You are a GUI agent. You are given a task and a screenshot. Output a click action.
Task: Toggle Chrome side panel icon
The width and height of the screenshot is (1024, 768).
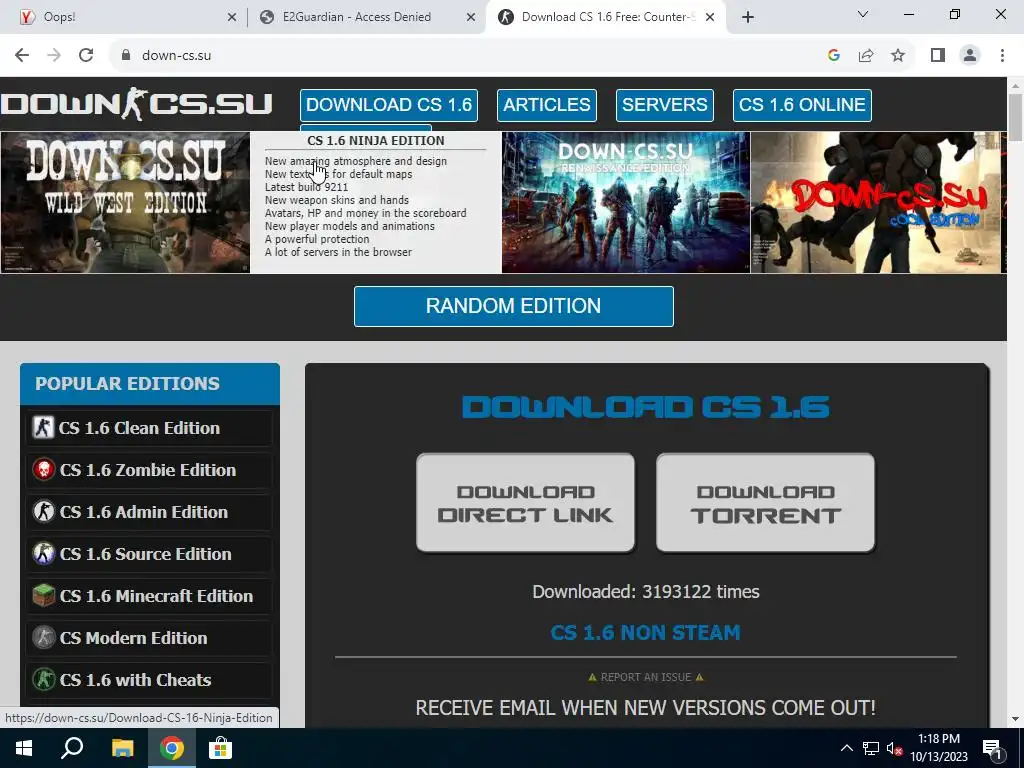pyautogui.click(x=938, y=56)
